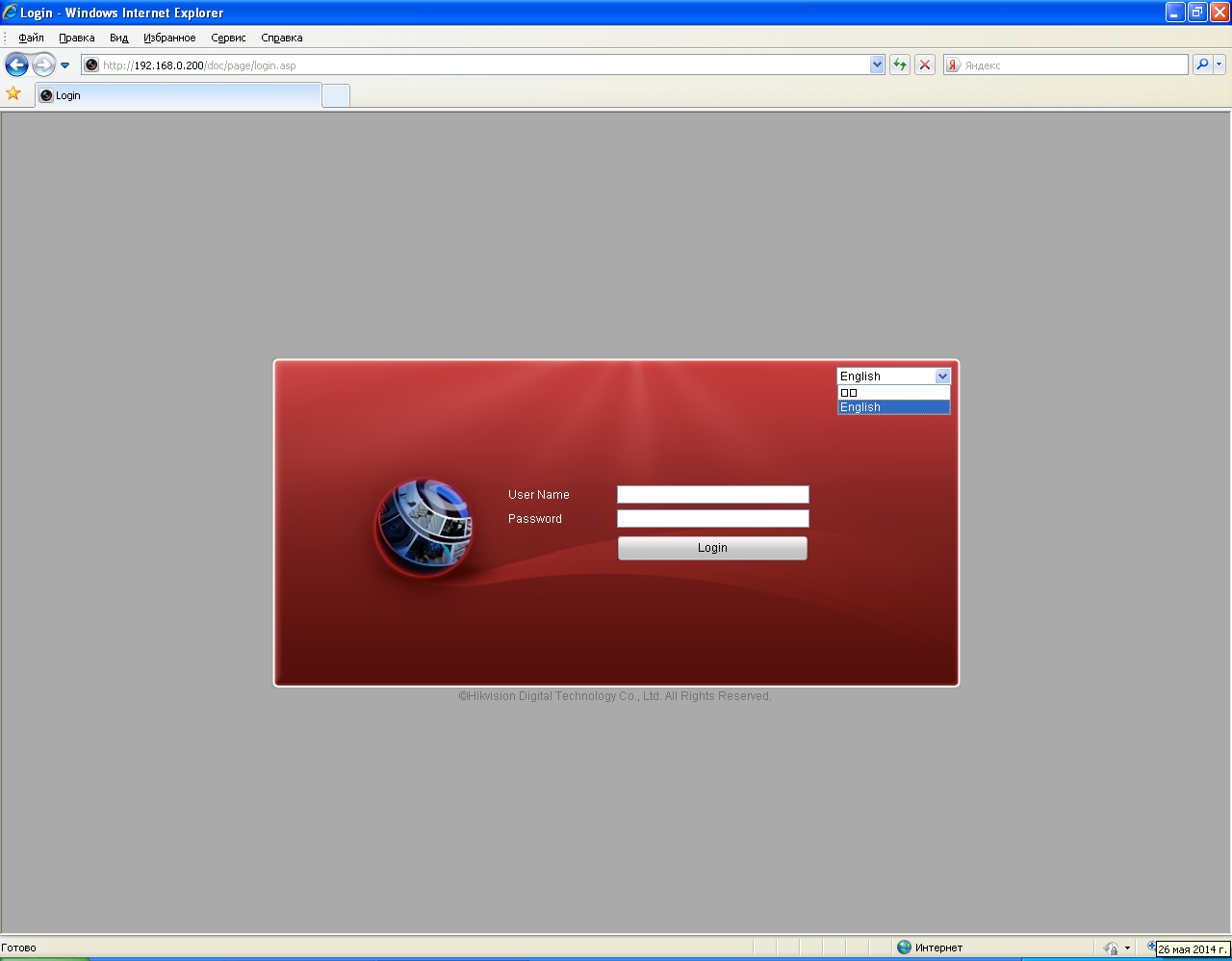Select the Login browser tab
This screenshot has height=961, width=1232.
[178, 95]
